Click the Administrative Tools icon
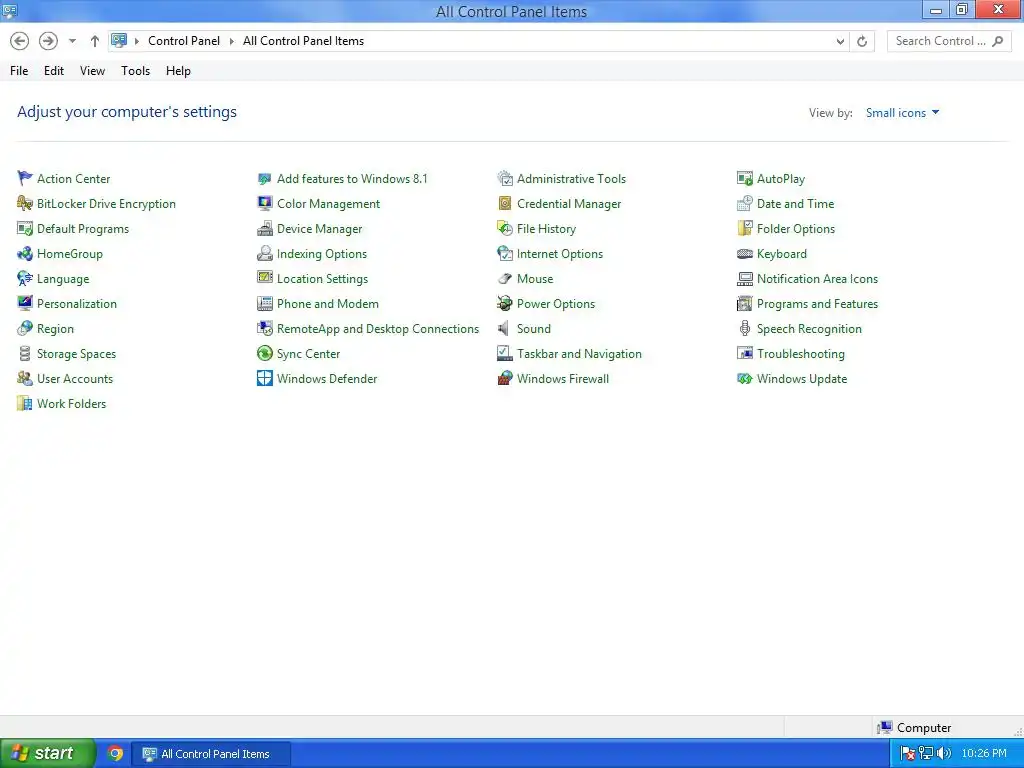 coord(505,178)
